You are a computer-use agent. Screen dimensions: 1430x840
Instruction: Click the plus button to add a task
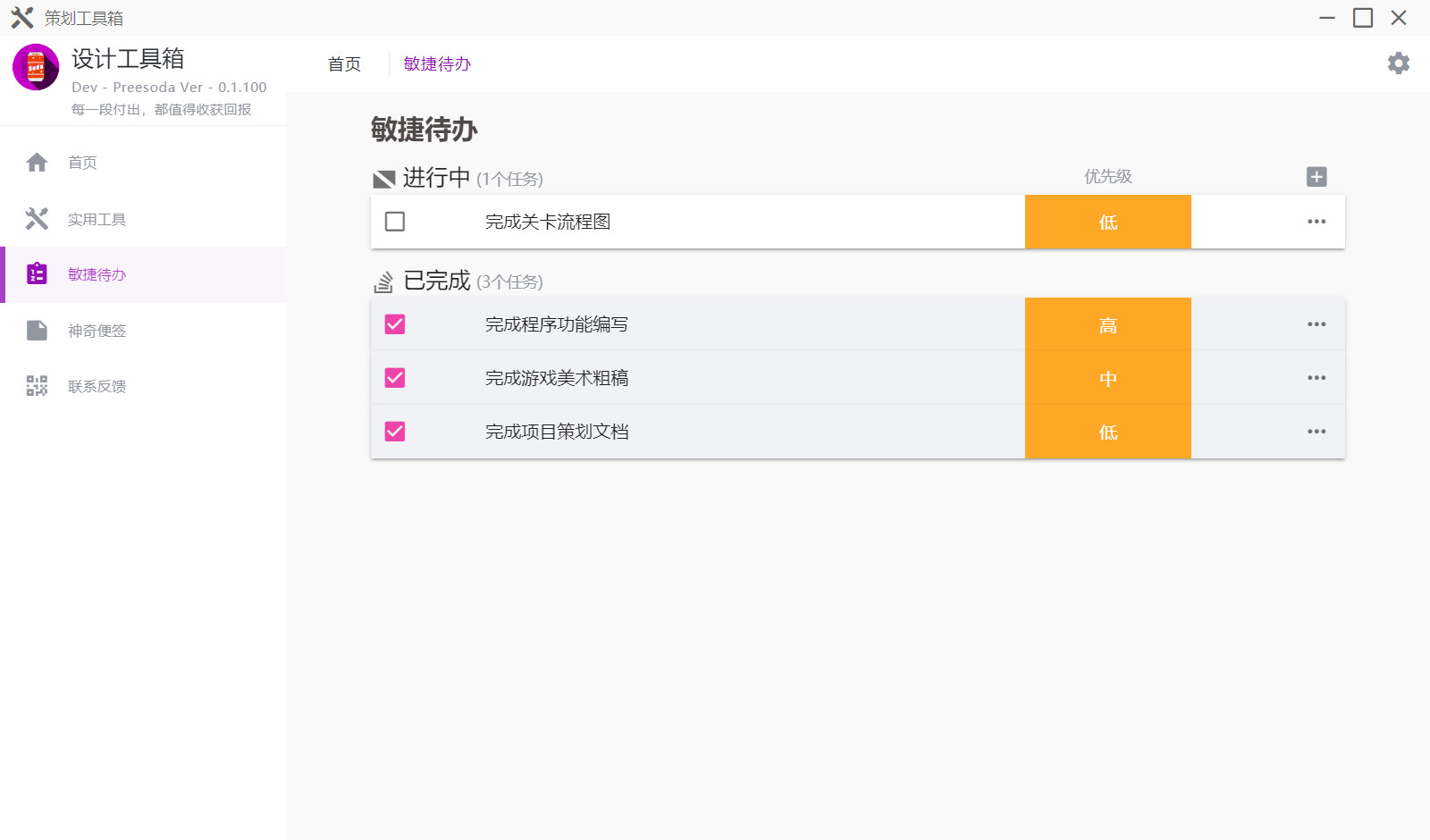1316,176
